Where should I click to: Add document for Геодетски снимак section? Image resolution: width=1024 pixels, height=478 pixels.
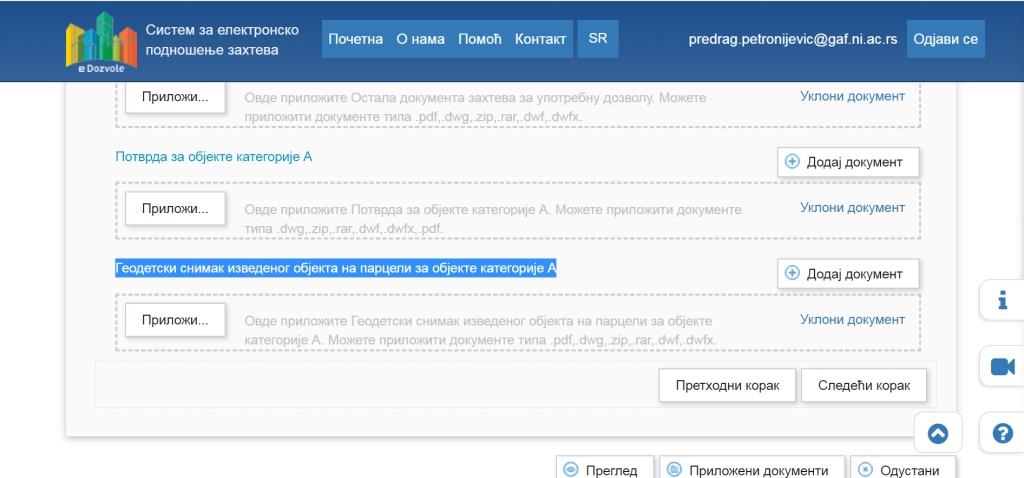coord(847,274)
